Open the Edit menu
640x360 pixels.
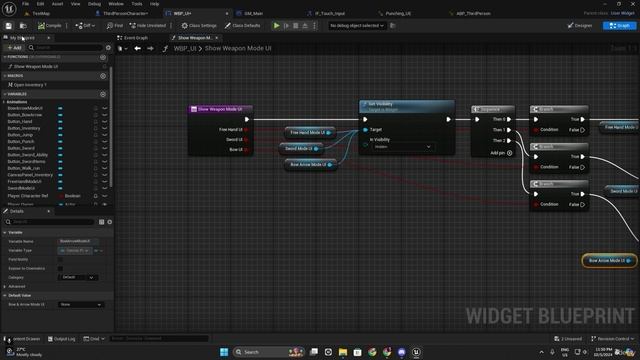[x=40, y=4]
